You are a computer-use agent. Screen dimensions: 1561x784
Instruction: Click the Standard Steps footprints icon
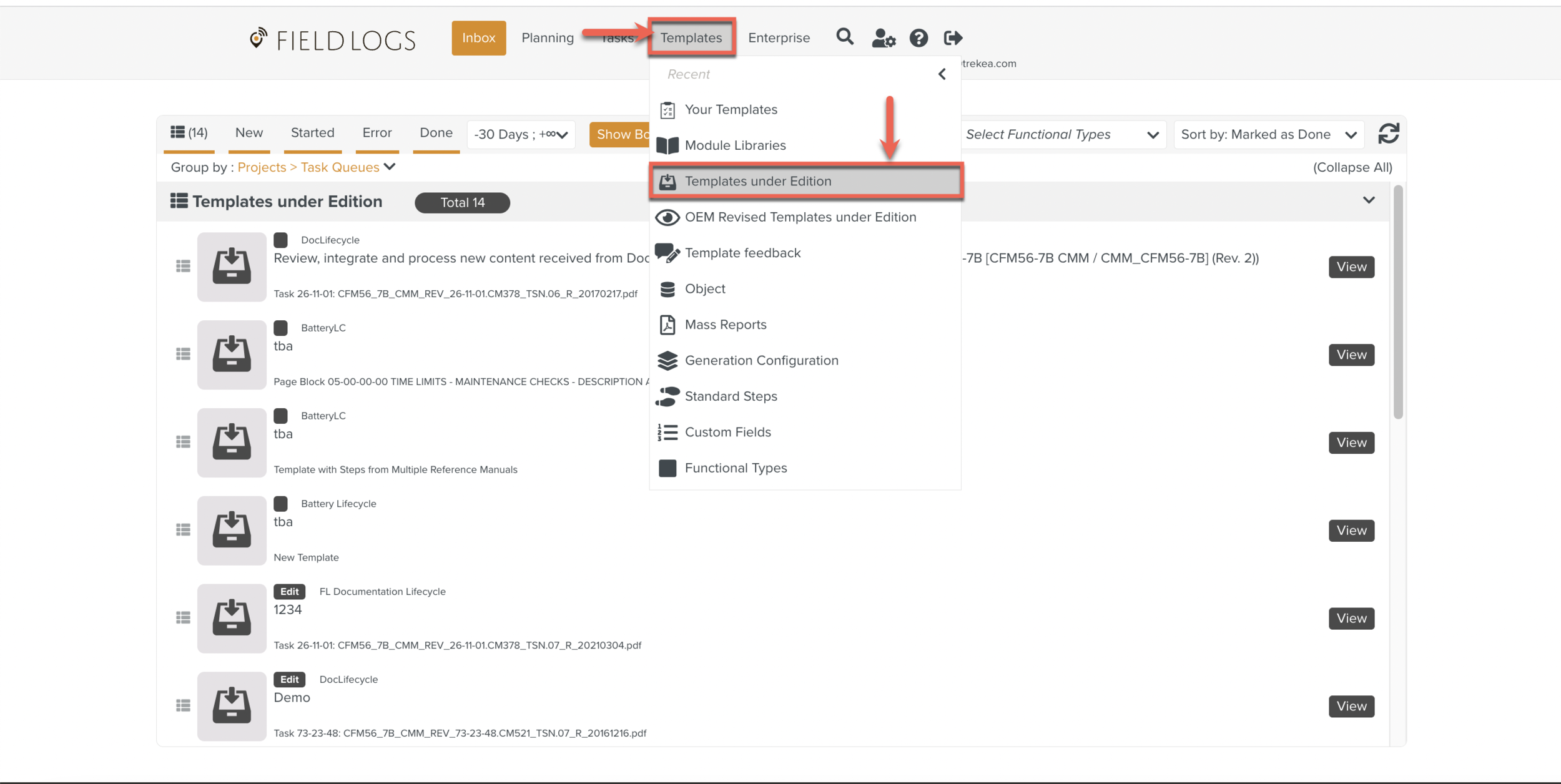pos(667,396)
